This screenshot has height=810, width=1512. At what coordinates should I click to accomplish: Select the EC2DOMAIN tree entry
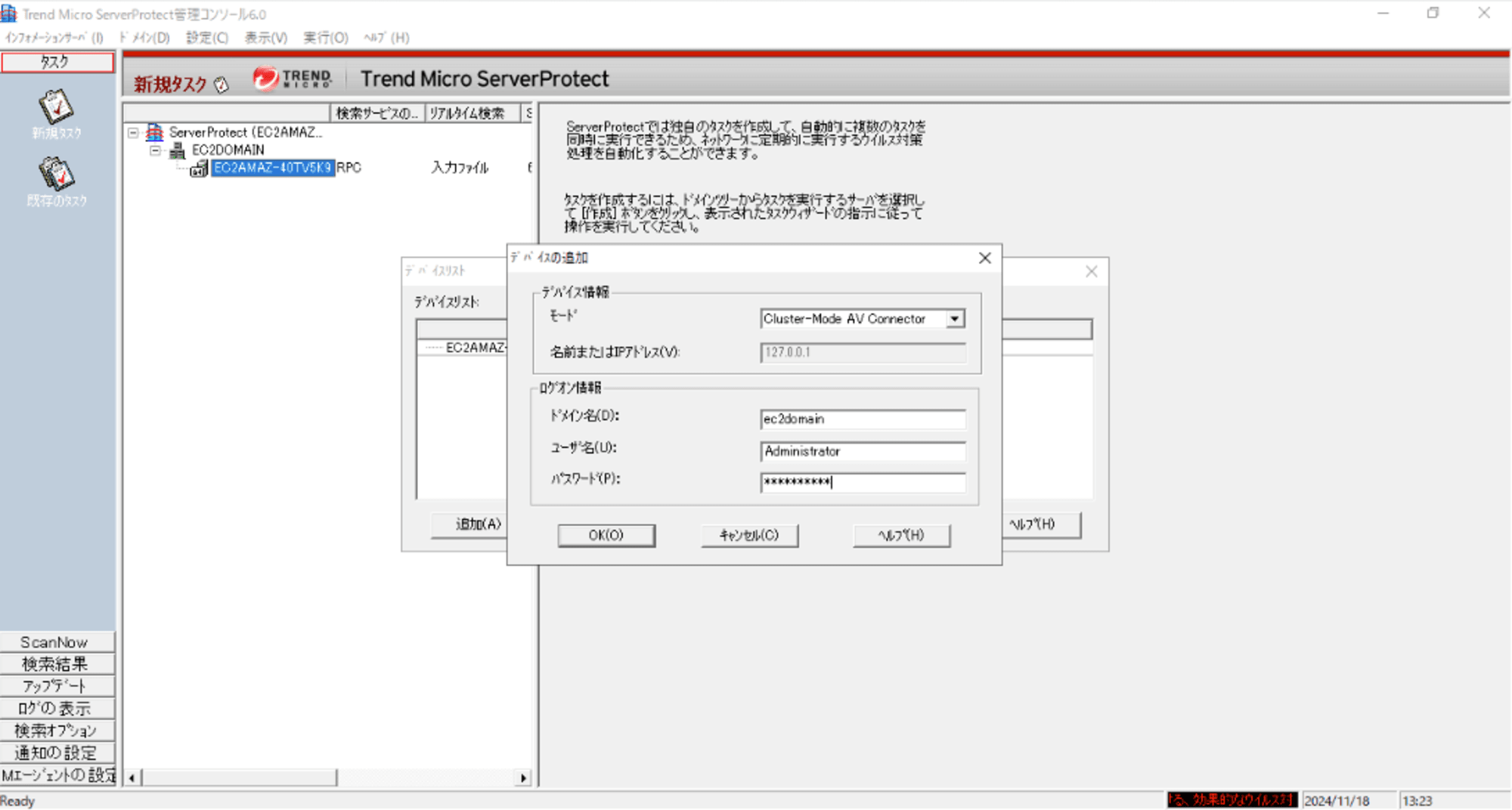[x=228, y=150]
